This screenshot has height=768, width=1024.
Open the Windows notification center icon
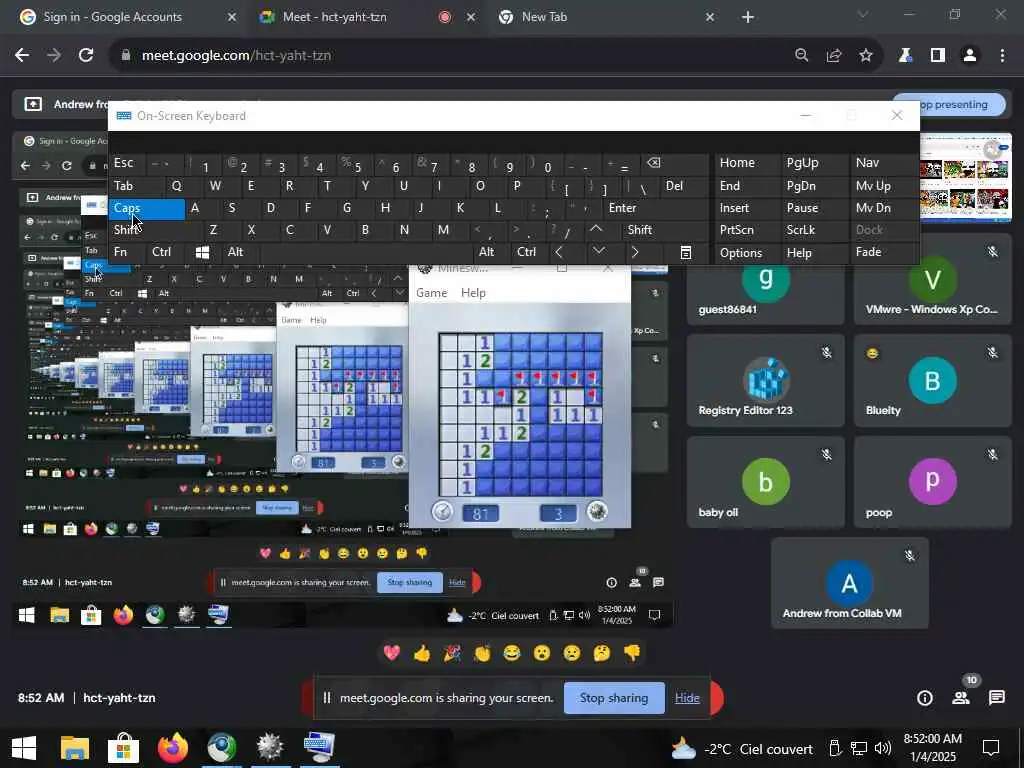[x=991, y=748]
